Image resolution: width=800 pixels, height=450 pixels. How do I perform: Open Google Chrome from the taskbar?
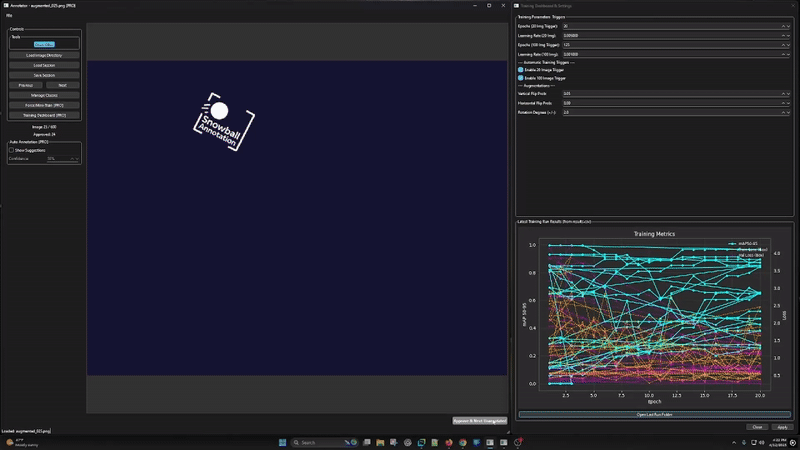click(x=463, y=442)
